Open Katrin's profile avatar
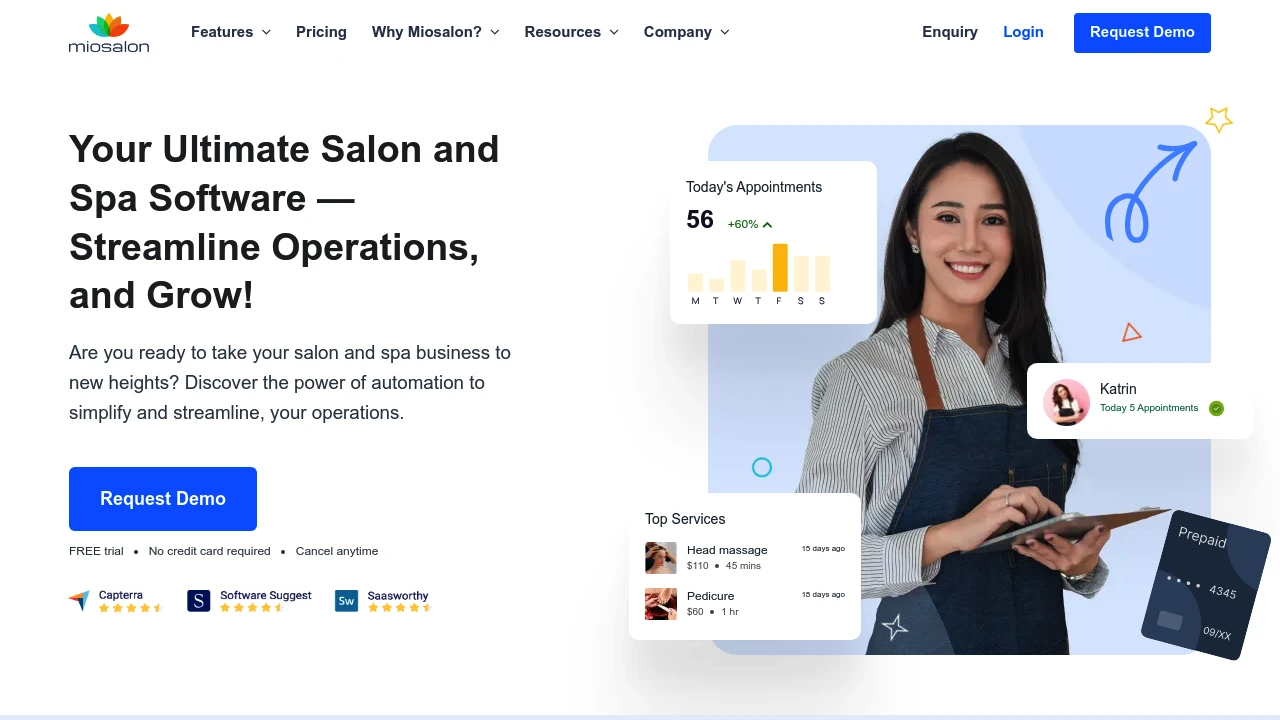Image resolution: width=1280 pixels, height=720 pixels. pos(1066,400)
